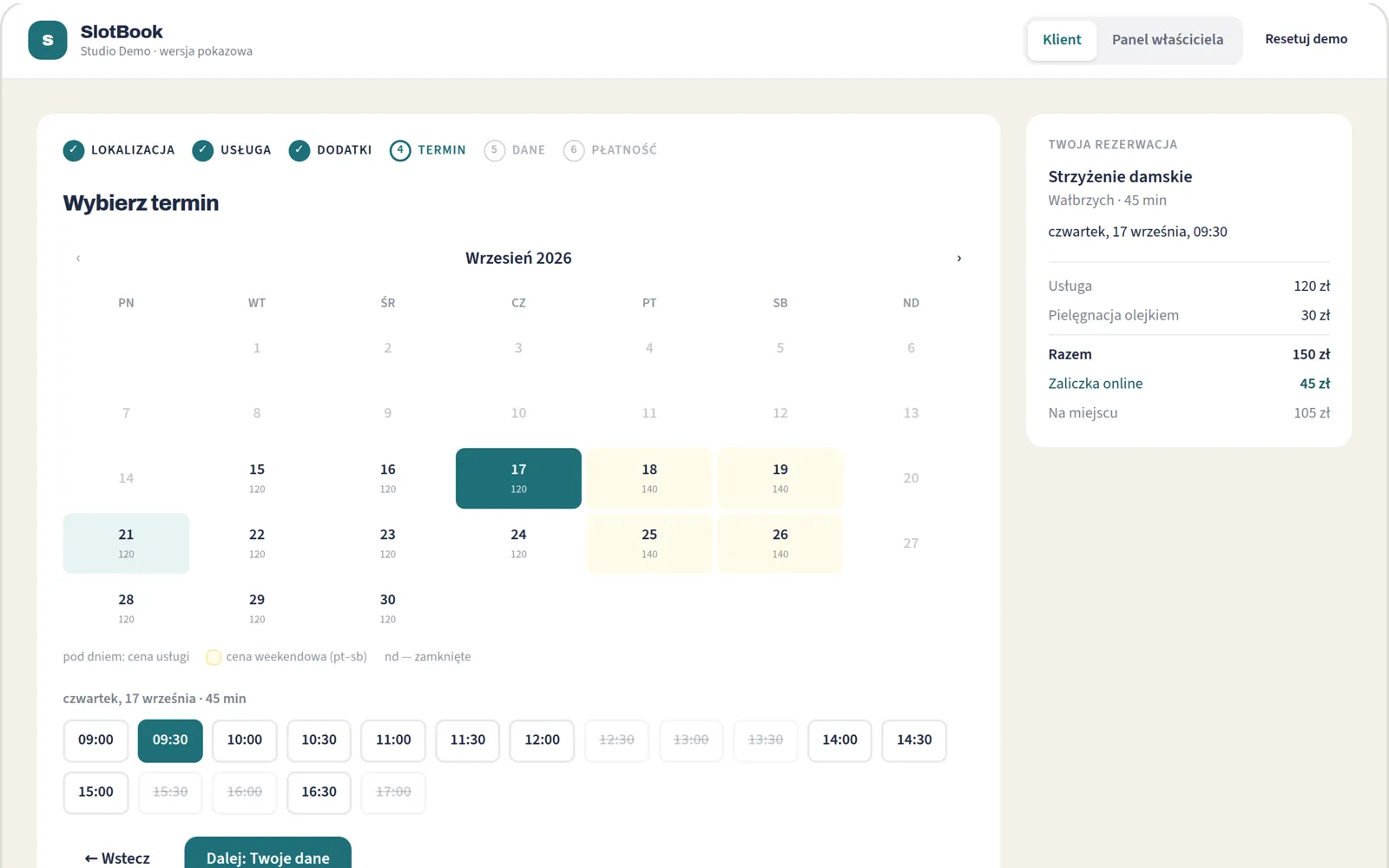Screen dimensions: 1389x868
Task: Select the 11:00 time slot
Action: point(393,740)
